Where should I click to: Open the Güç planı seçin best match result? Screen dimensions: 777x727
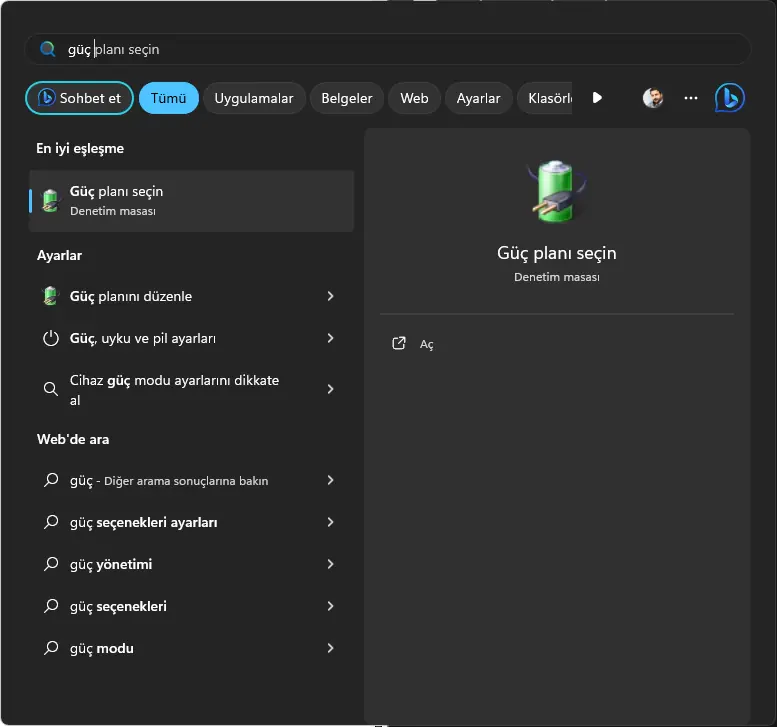pos(190,200)
